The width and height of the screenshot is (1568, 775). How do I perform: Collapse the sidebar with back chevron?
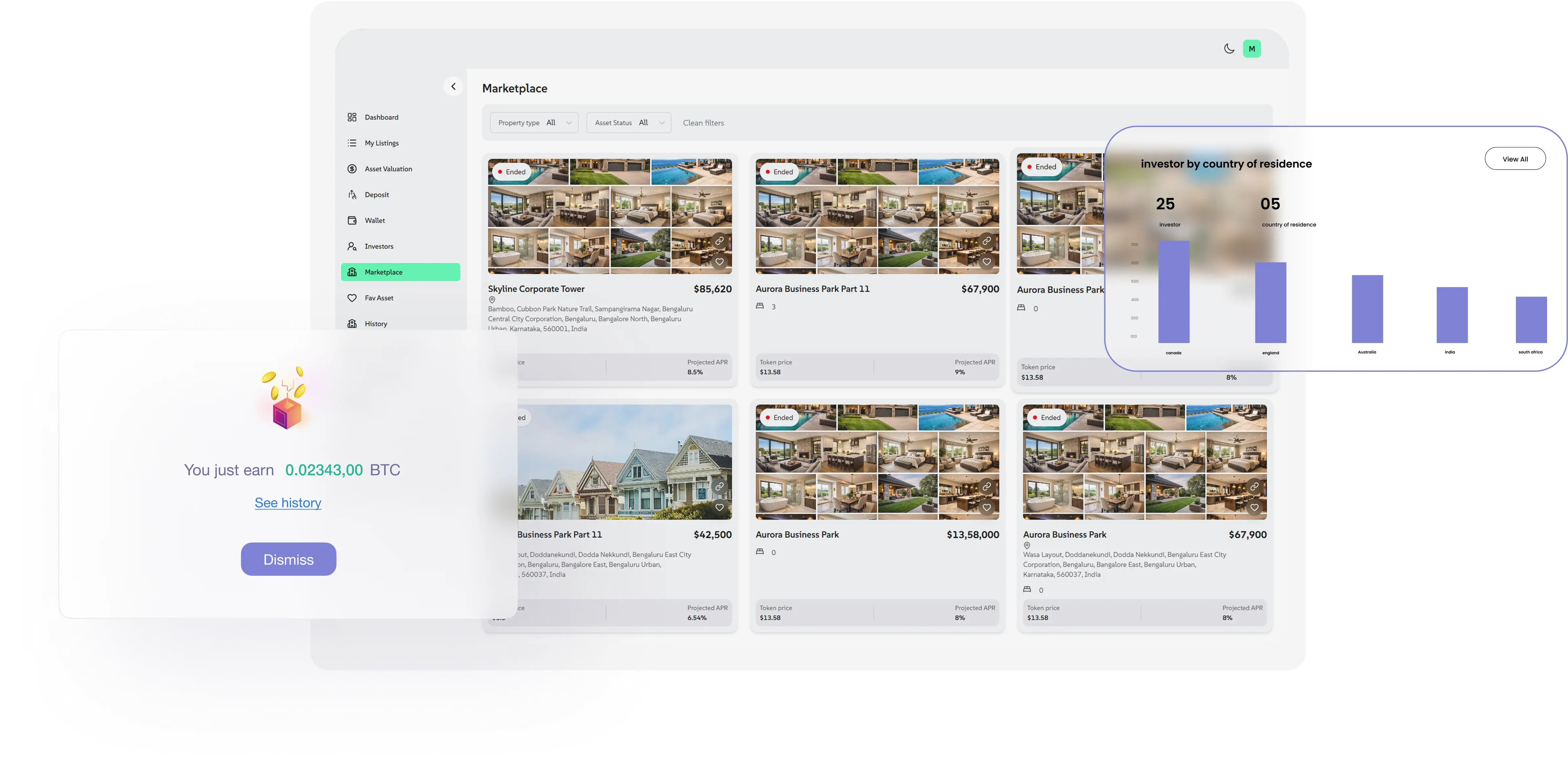[x=453, y=86]
